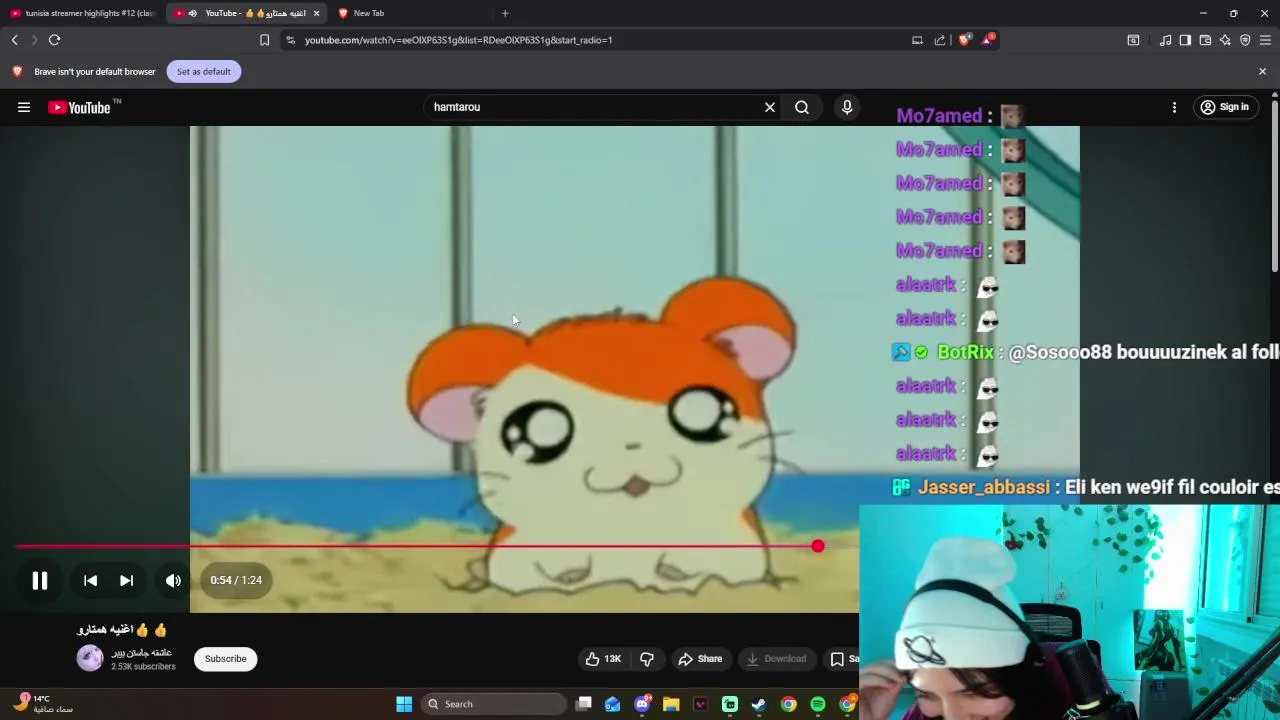Toggle the 0:54 / 1:24 time display
Image resolution: width=1280 pixels, height=720 pixels.
[x=236, y=580]
